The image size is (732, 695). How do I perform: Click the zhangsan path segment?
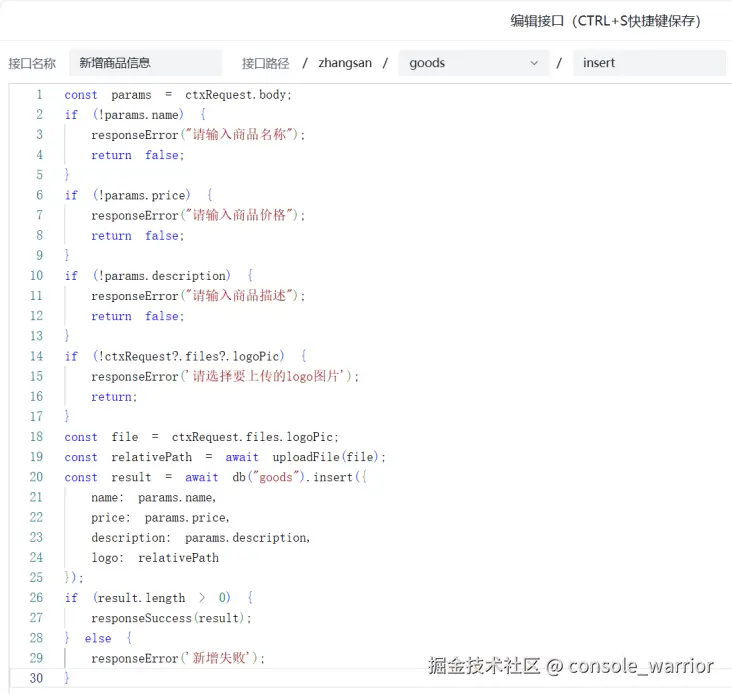click(x=345, y=63)
